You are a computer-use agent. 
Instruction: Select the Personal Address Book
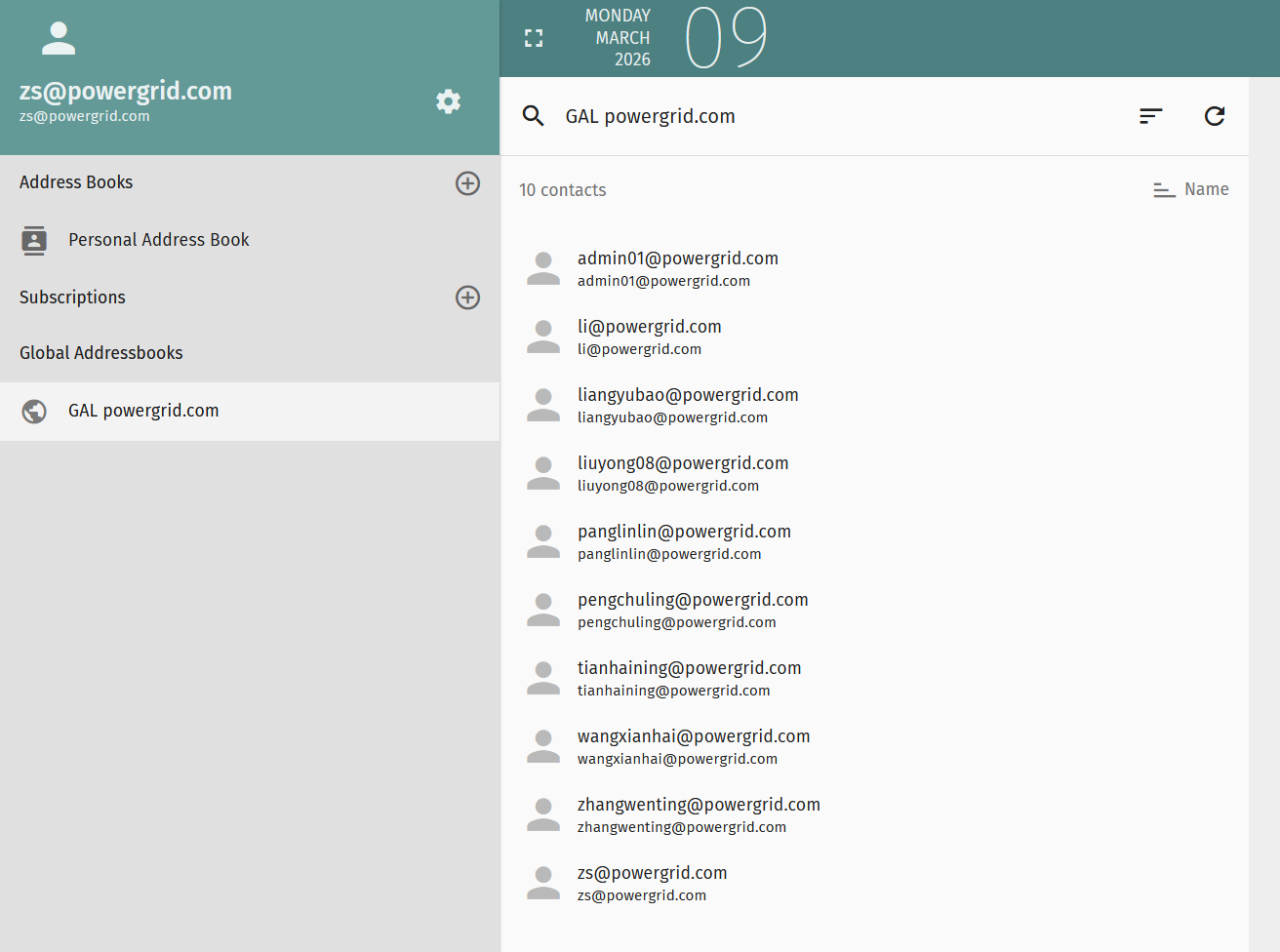pyautogui.click(x=158, y=240)
